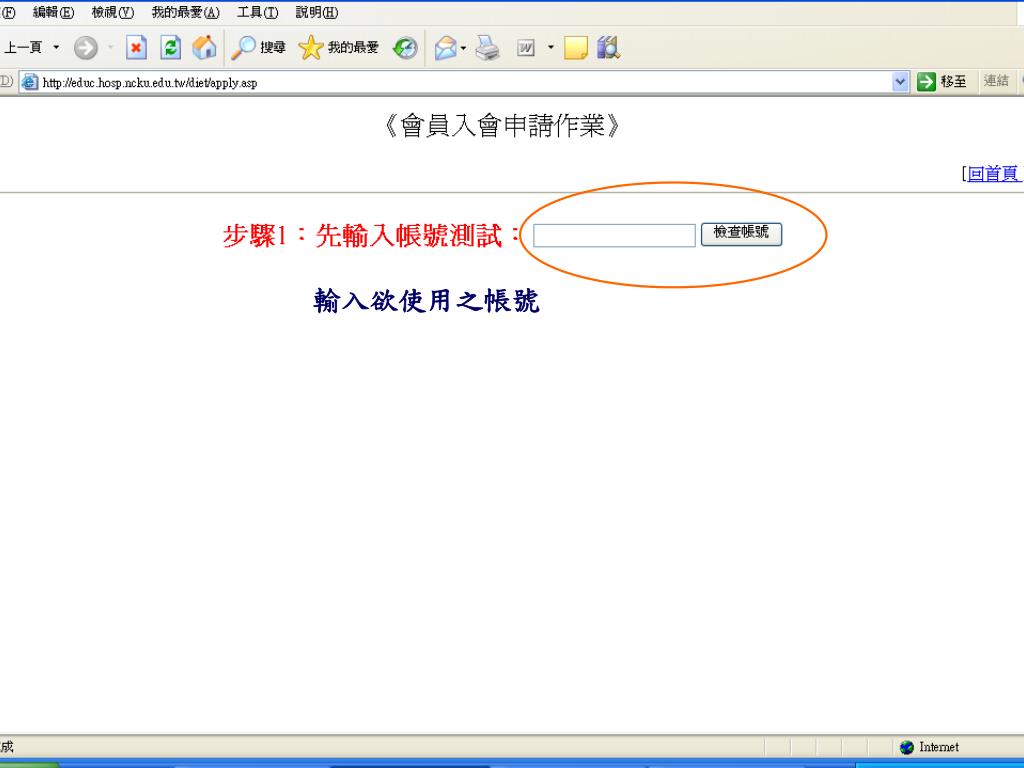Click the 移至 Go button
Image resolution: width=1024 pixels, height=768 pixels.
click(941, 82)
